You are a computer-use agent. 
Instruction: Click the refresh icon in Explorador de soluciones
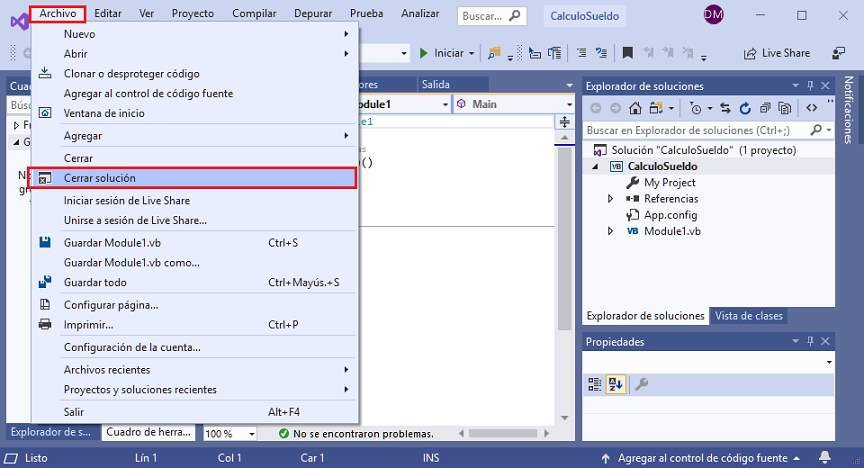[745, 108]
